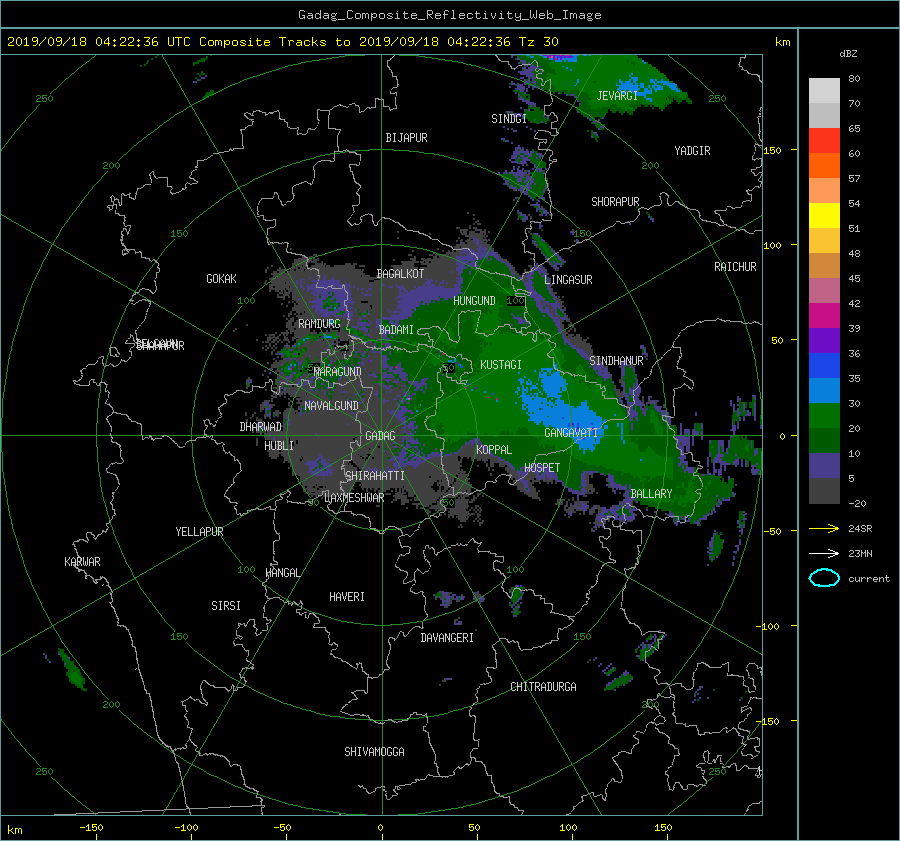The width and height of the screenshot is (900, 841).
Task: Click the SHORAPUR city label
Action: [x=615, y=202]
